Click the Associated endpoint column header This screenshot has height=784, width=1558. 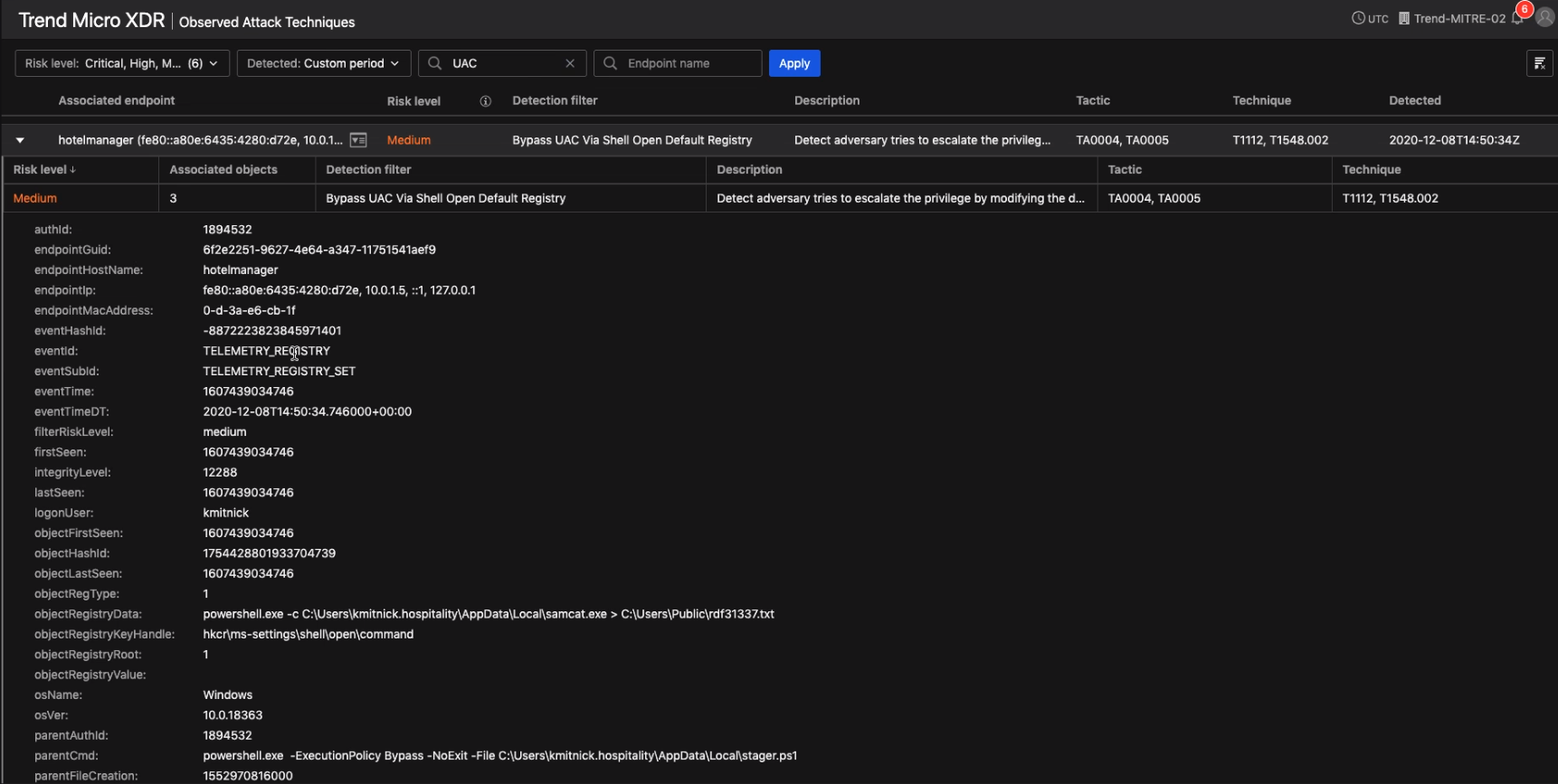[x=117, y=100]
